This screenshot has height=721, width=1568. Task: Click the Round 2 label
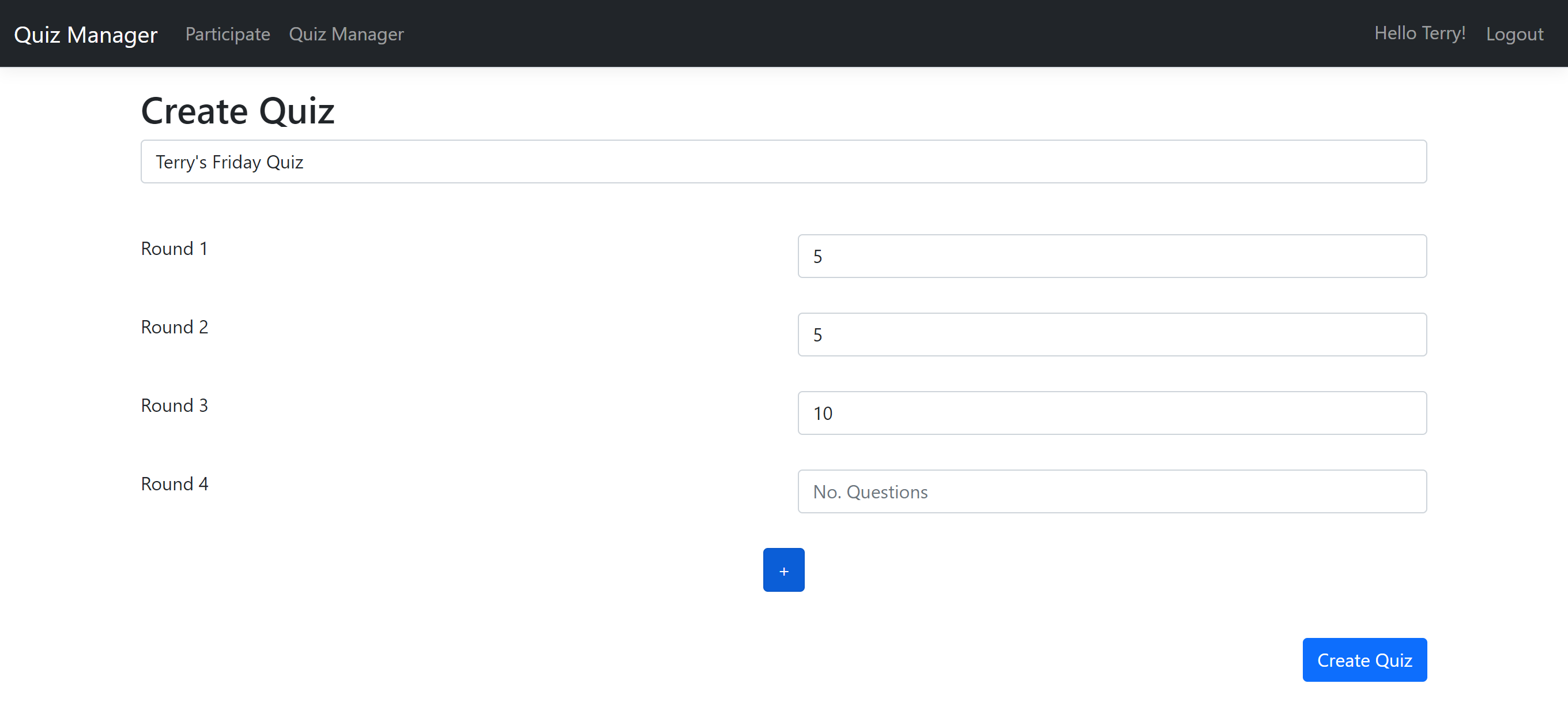coord(174,326)
